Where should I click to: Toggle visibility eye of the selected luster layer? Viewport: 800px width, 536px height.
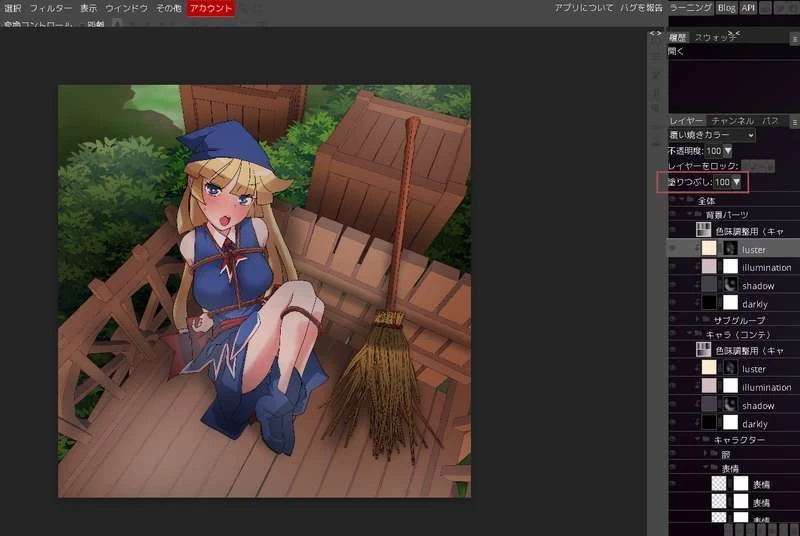click(673, 248)
